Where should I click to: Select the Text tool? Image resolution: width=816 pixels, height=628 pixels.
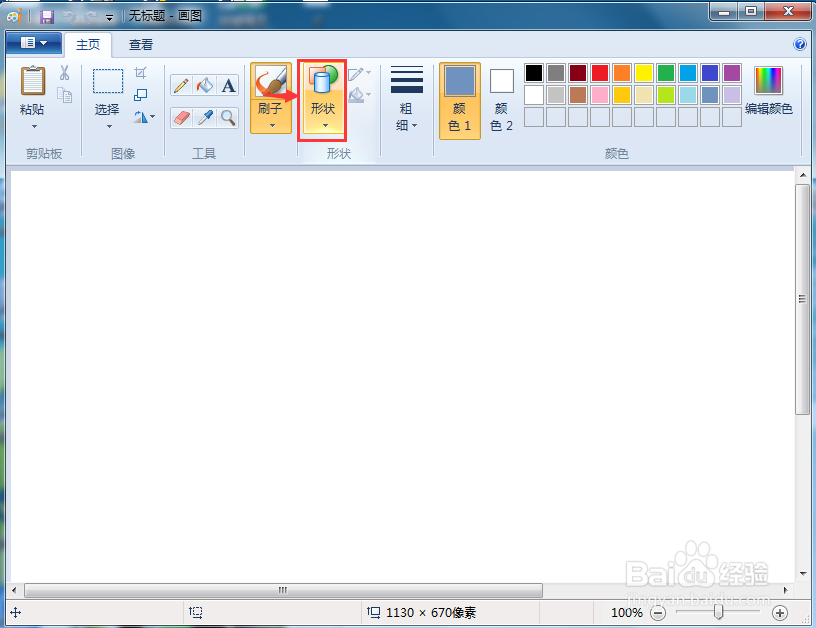point(228,86)
